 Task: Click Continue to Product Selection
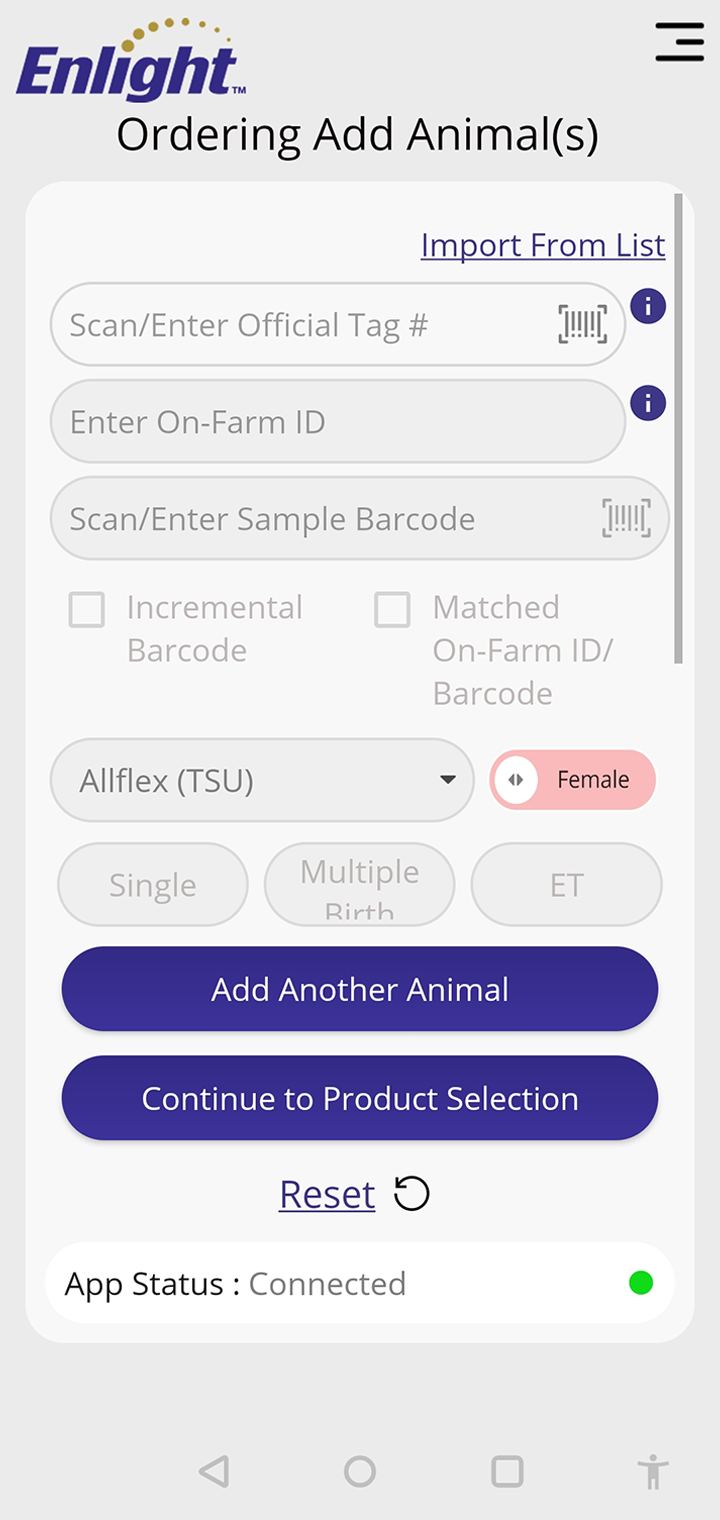click(x=360, y=1098)
